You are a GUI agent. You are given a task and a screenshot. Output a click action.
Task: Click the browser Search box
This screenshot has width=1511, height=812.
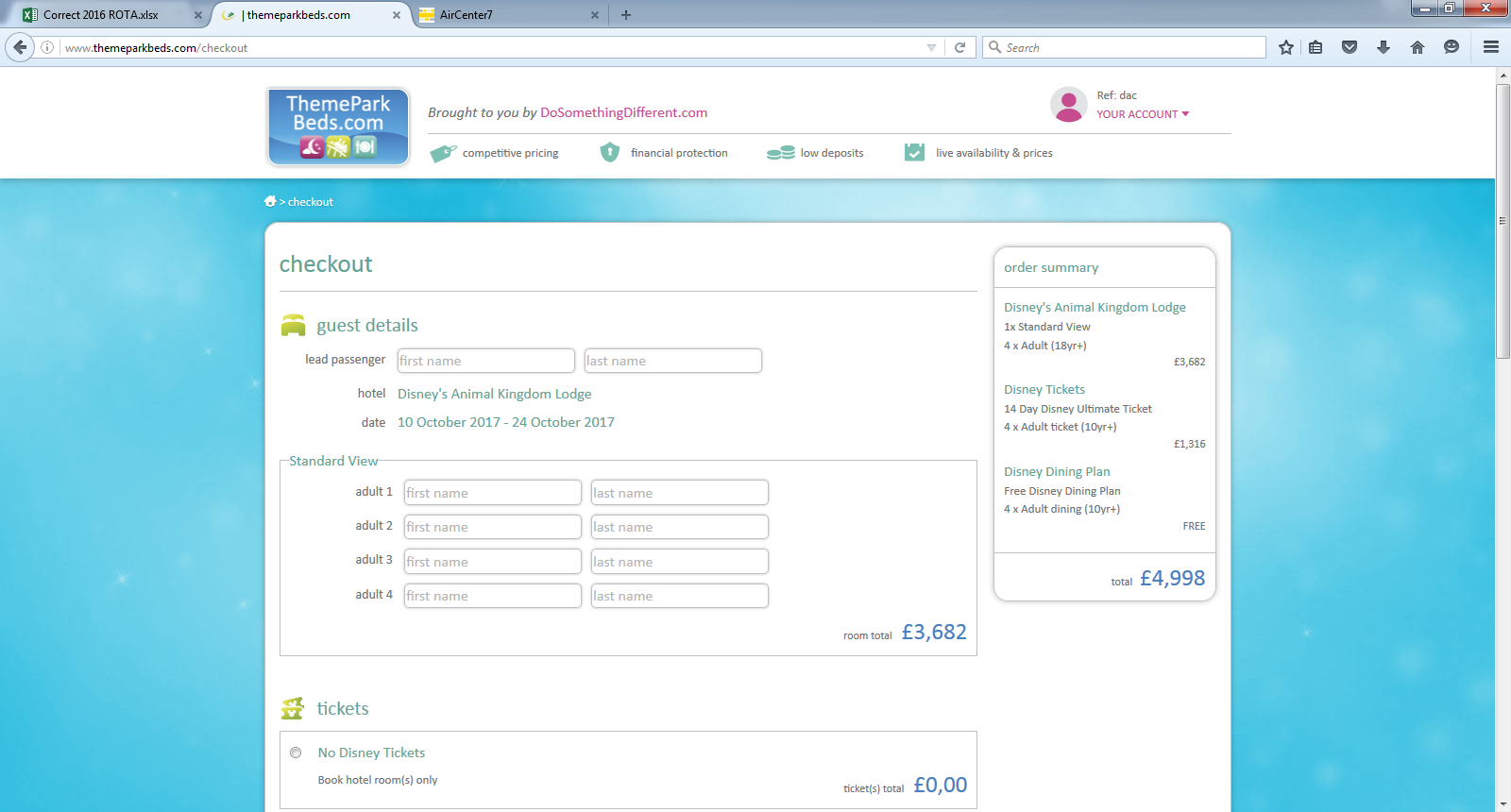click(x=1124, y=47)
